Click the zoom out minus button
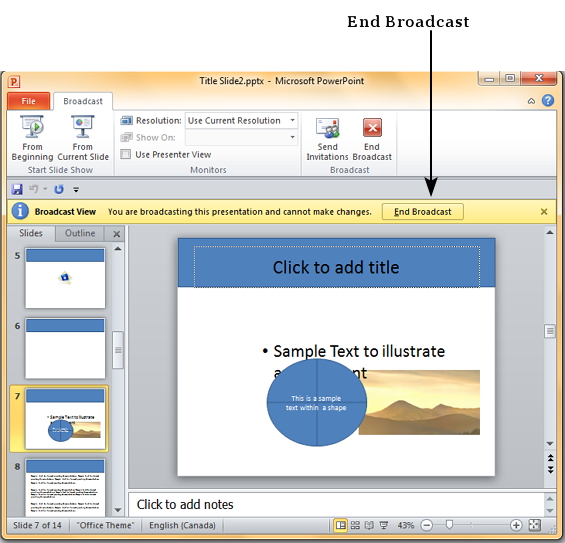The width and height of the screenshot is (565, 543). [x=427, y=525]
